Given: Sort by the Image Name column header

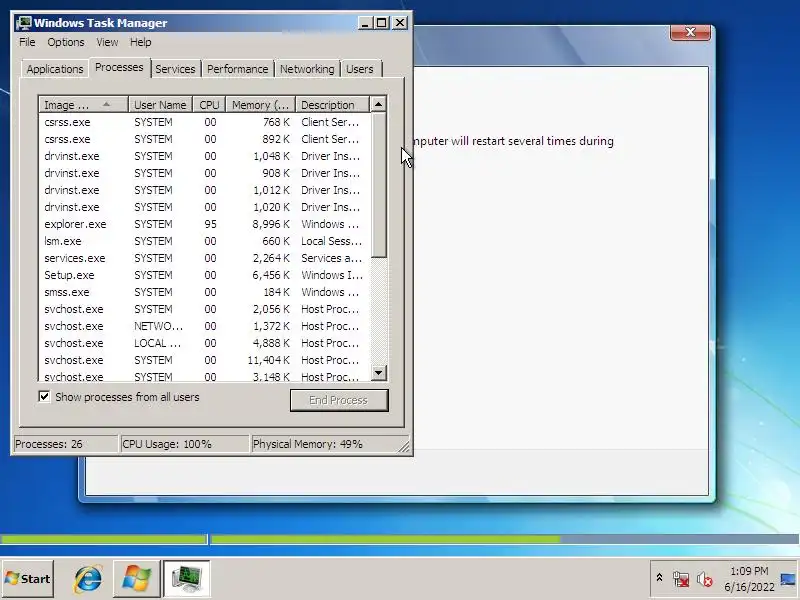Looking at the screenshot, I should [x=83, y=105].
